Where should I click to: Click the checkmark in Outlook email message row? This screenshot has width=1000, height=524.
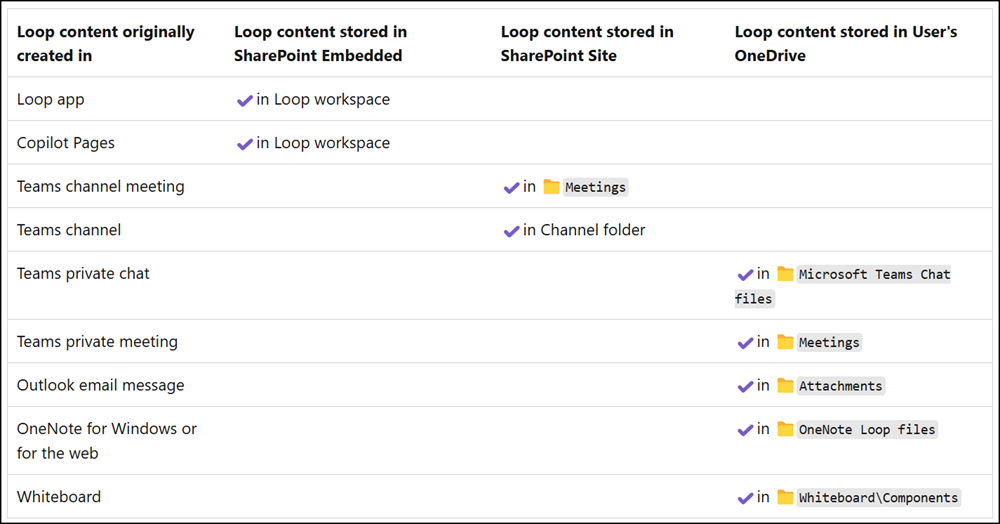[746, 386]
